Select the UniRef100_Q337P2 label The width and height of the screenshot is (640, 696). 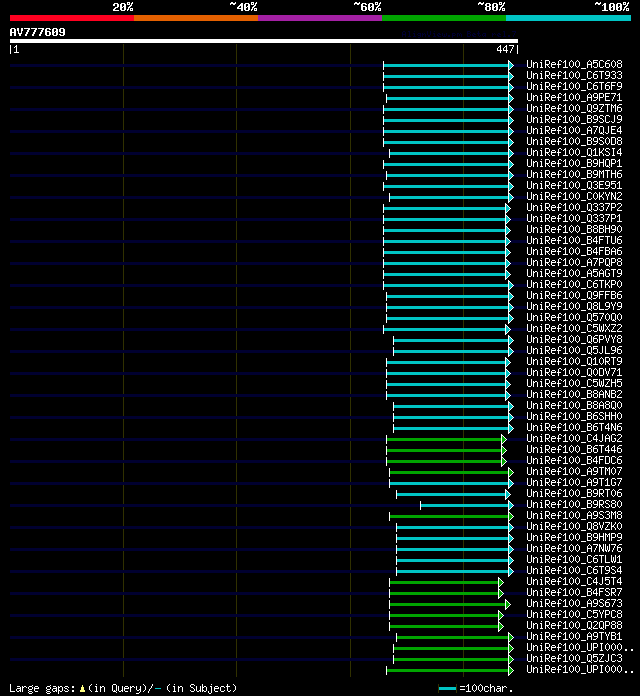coord(574,207)
